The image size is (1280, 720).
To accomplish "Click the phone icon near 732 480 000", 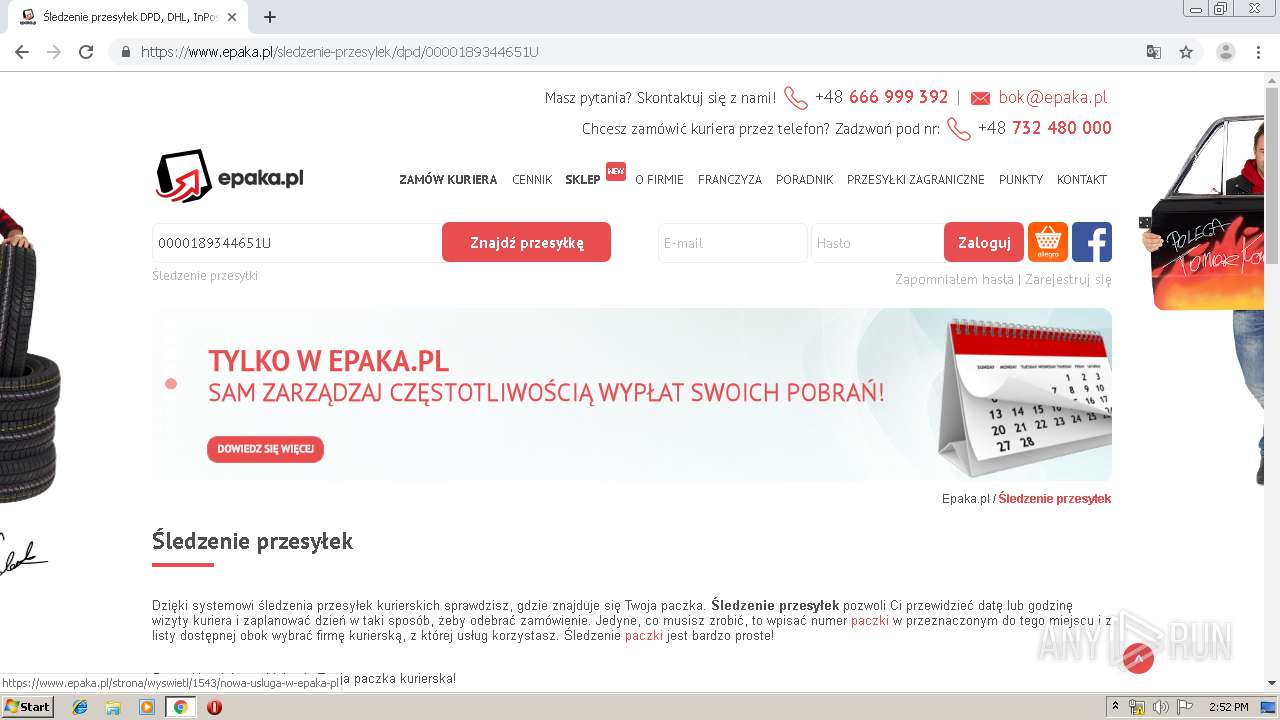I will tap(959, 129).
